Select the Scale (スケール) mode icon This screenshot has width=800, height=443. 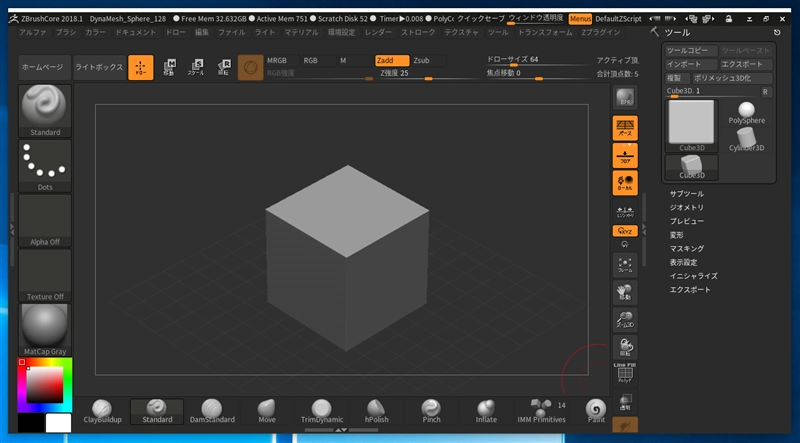tap(196, 67)
